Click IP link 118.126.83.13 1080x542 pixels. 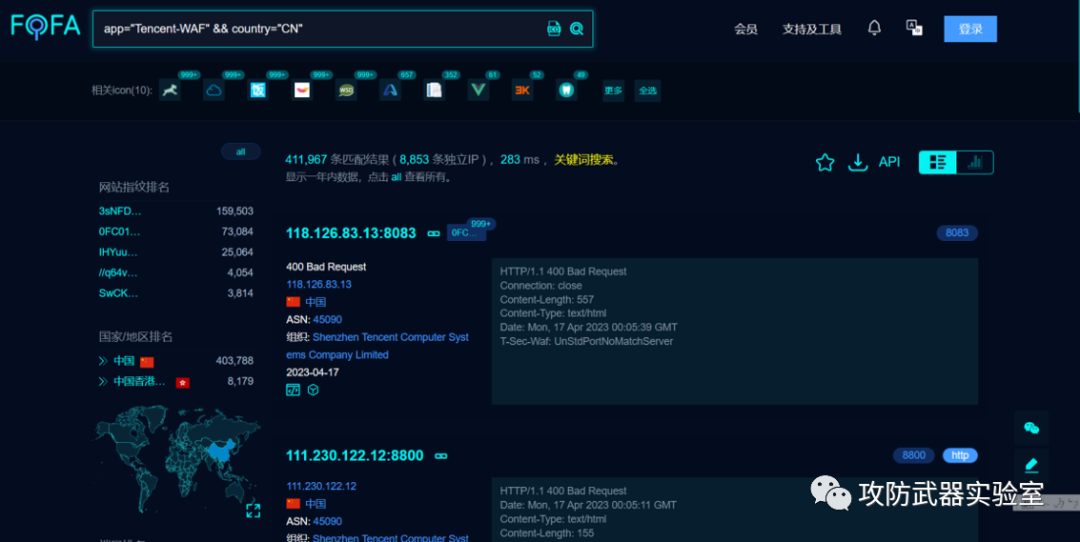point(319,284)
